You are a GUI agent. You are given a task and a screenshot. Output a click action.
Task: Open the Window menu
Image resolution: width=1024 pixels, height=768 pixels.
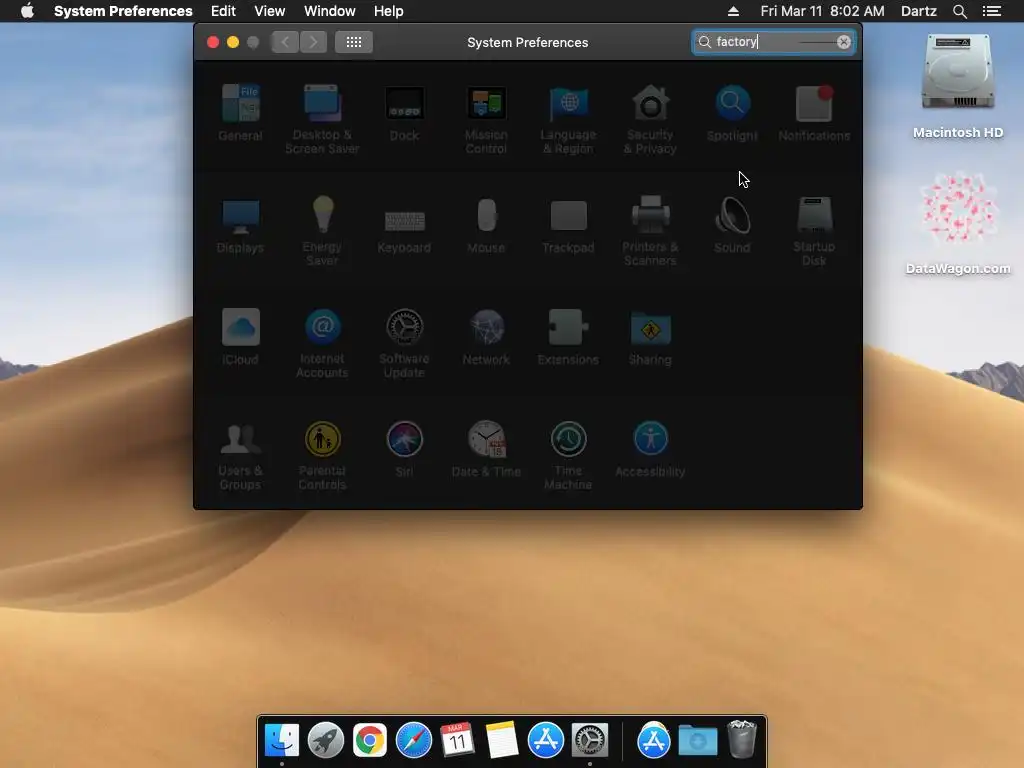click(330, 11)
